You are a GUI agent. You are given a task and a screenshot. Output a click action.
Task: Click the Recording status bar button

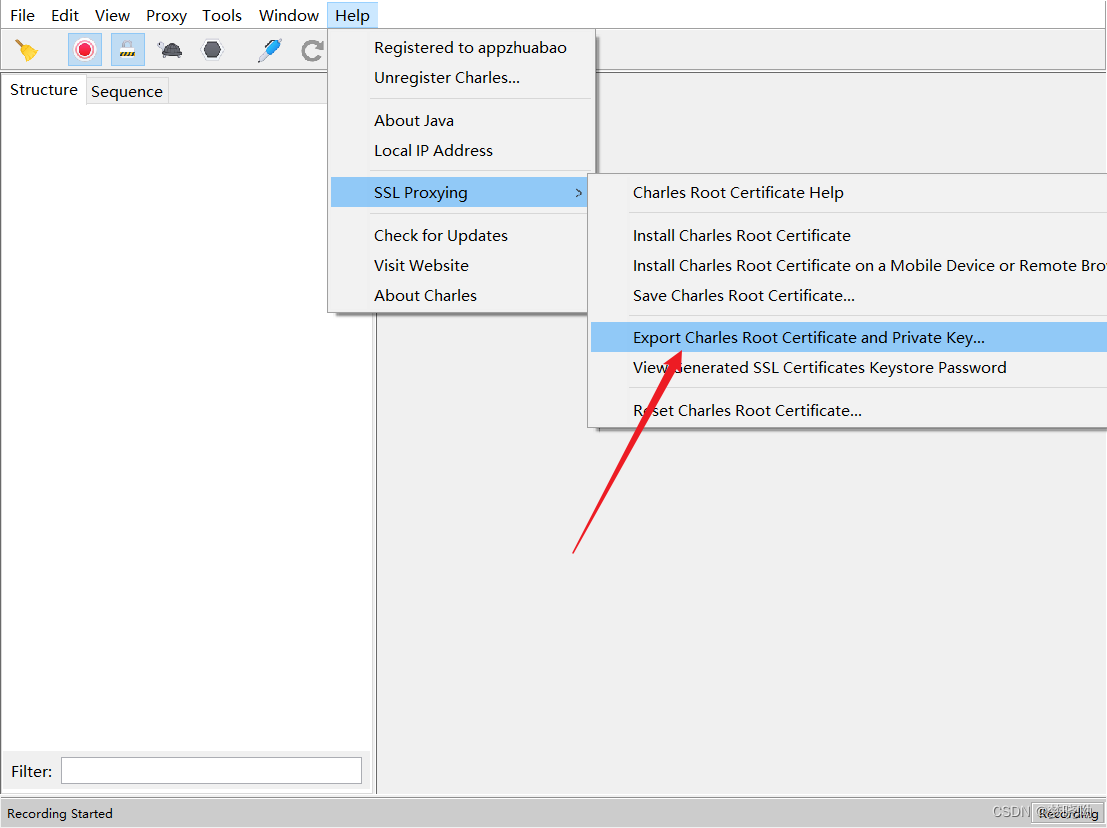tap(1067, 813)
